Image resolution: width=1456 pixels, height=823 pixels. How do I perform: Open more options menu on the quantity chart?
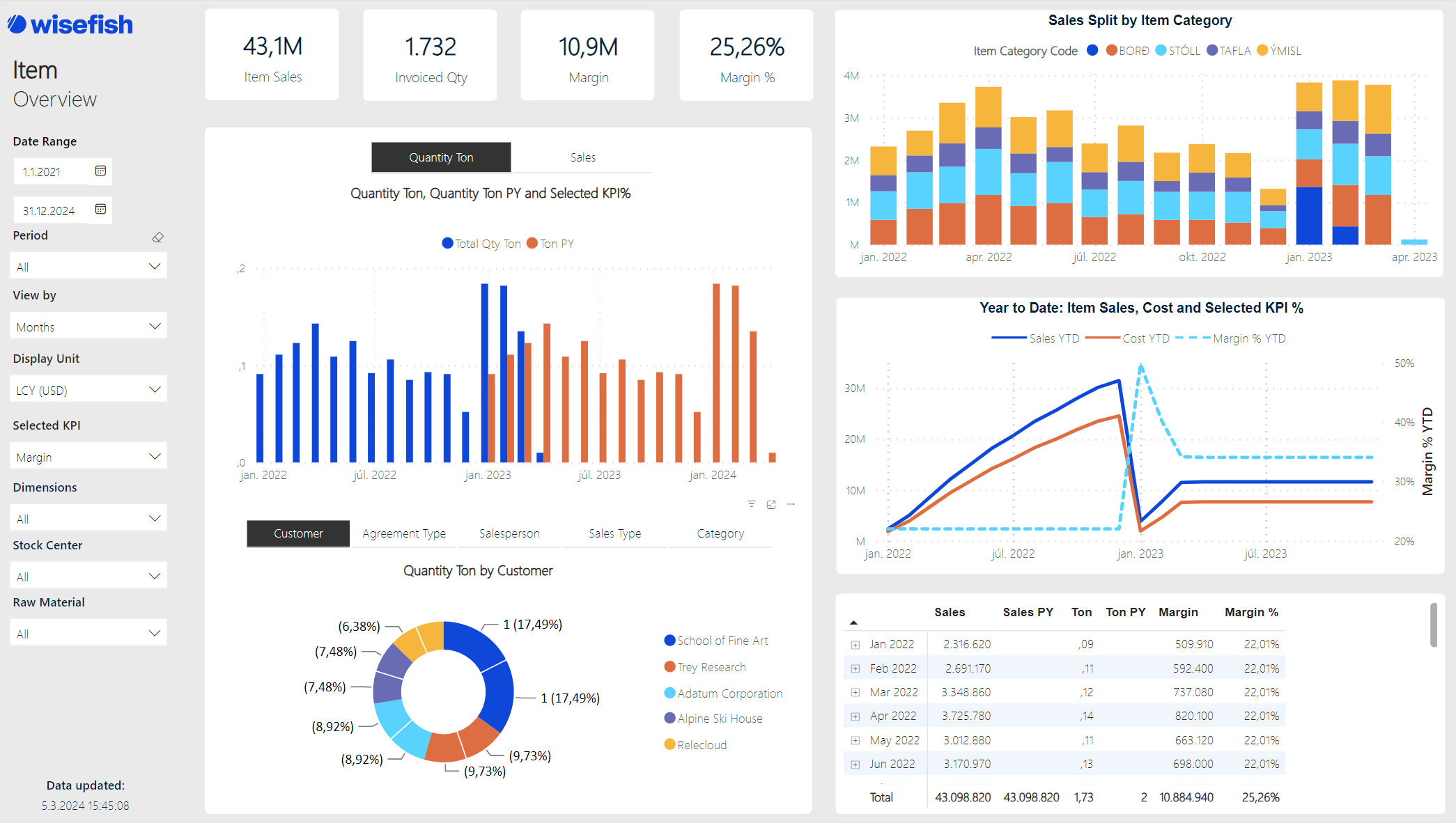coord(790,503)
